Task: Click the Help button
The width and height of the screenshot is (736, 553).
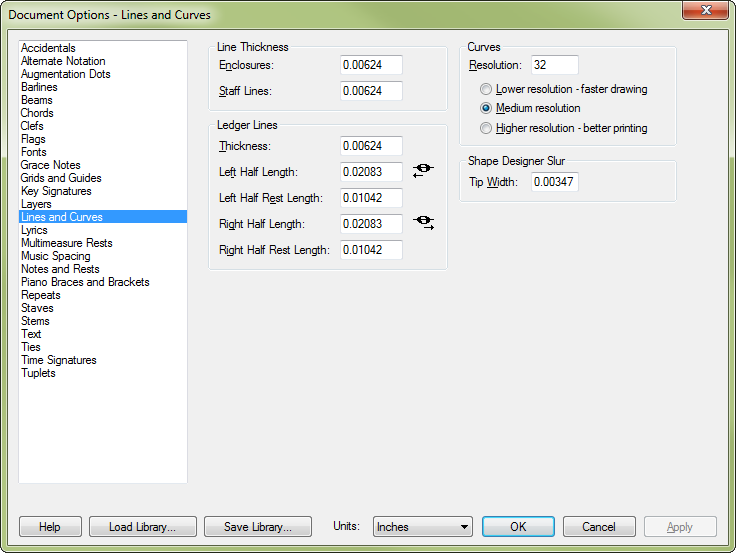Action: coord(50,527)
